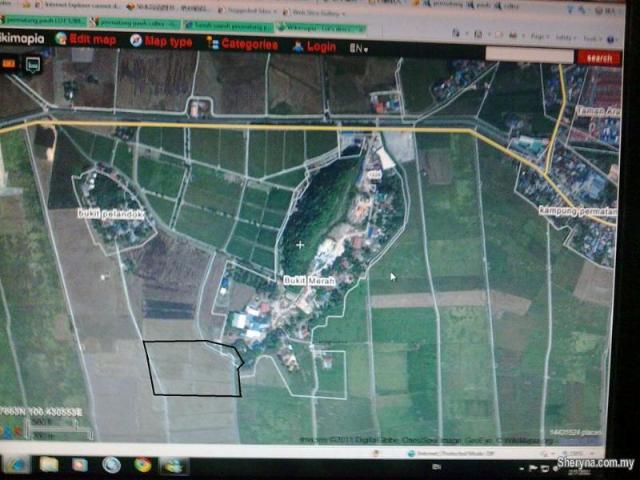Click the speech bubble icon on map

(33, 64)
